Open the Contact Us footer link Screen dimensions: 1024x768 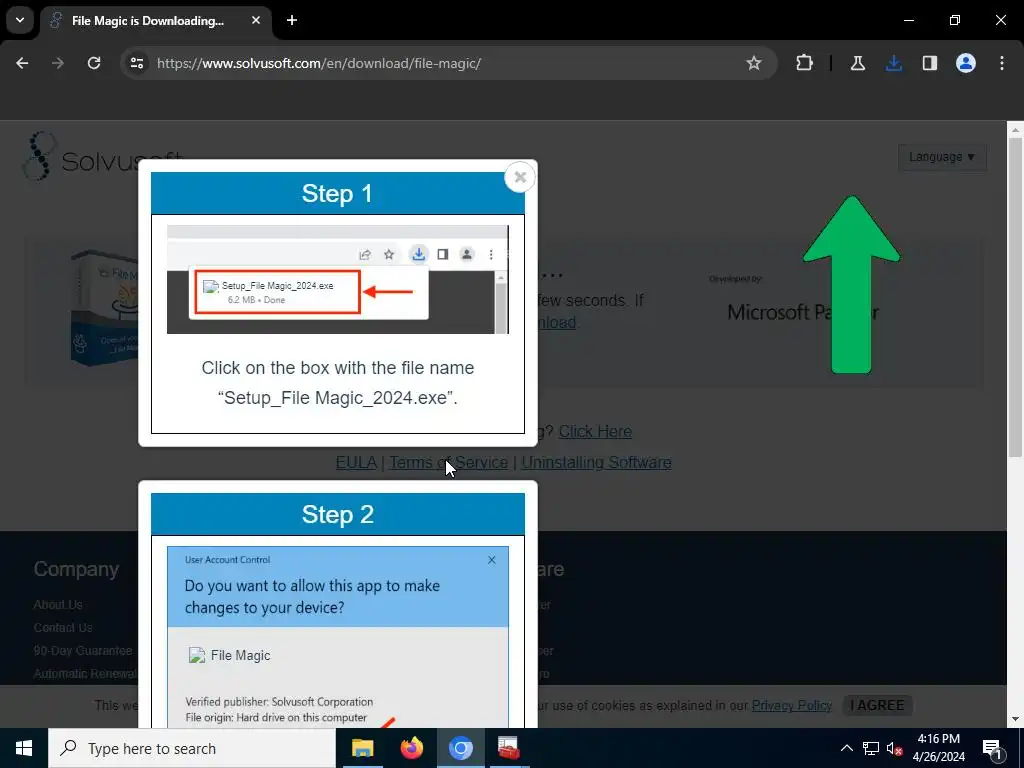(63, 628)
